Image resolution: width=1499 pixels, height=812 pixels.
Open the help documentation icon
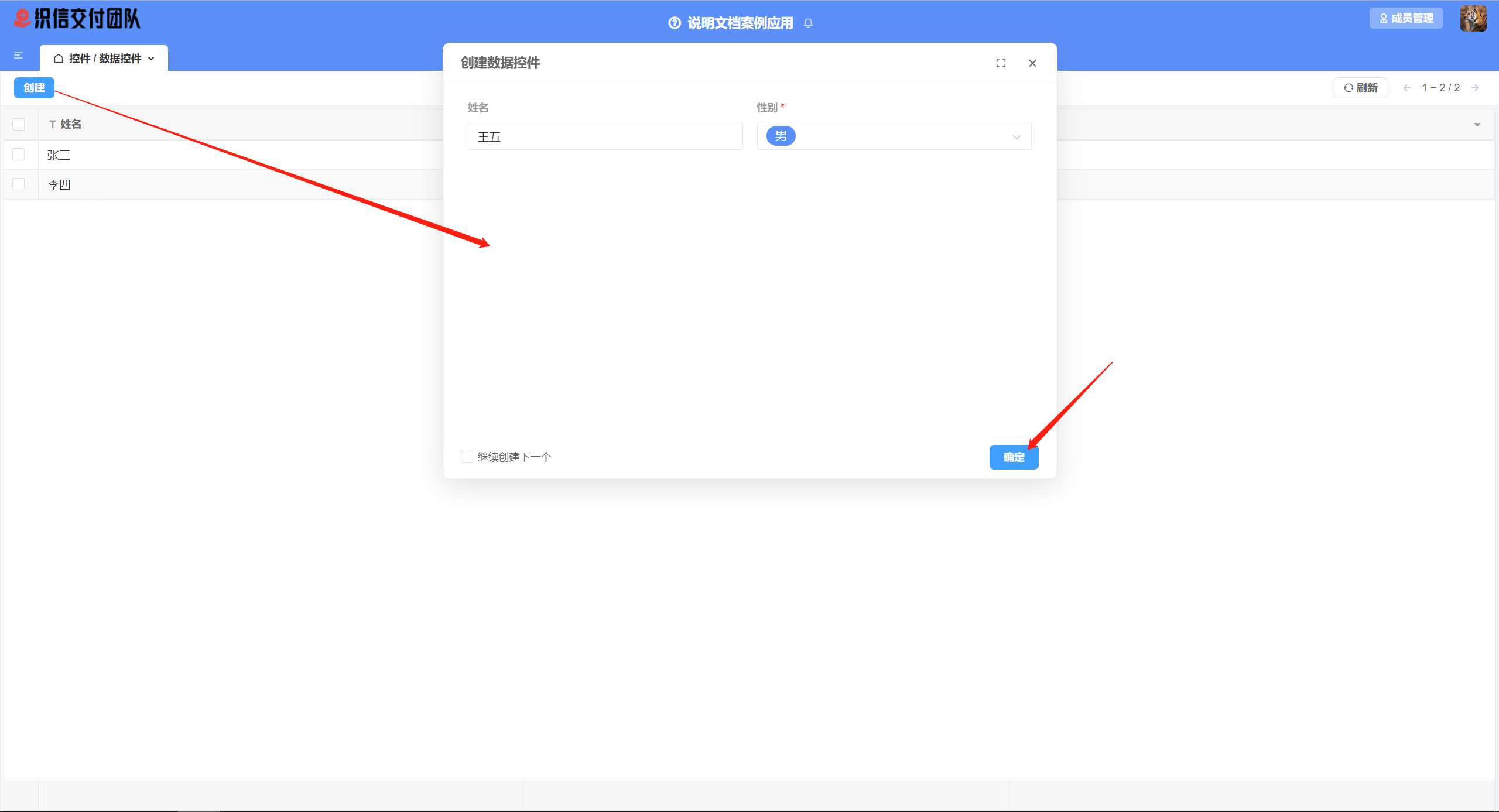[x=673, y=22]
